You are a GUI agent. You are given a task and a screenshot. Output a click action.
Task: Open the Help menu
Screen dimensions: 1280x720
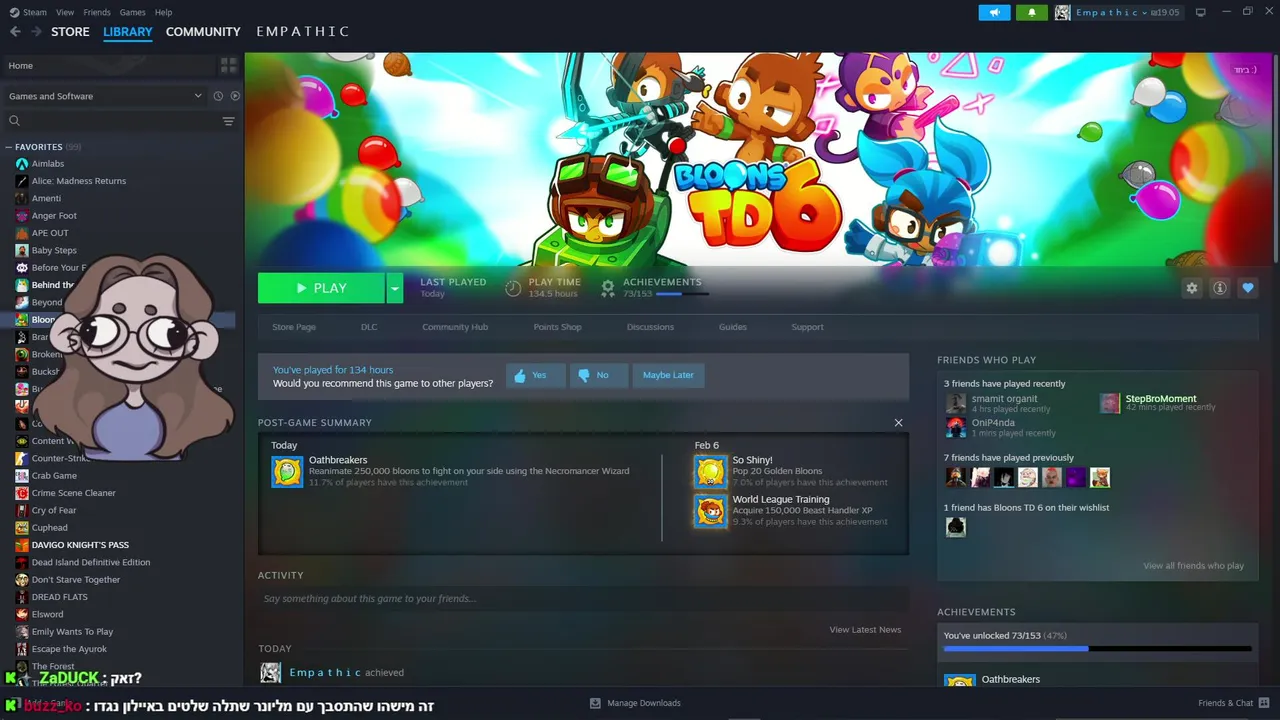point(163,12)
